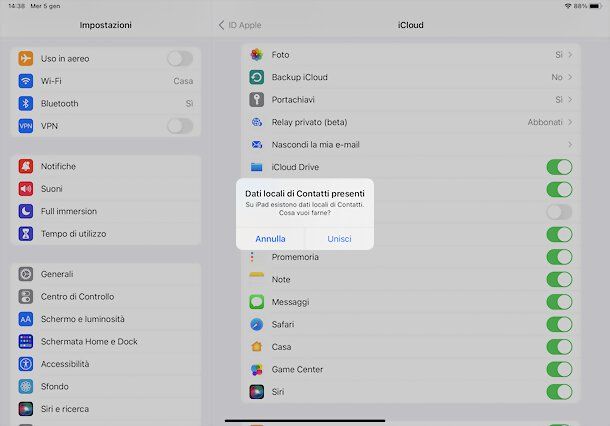Tap the Game Center icon
The width and height of the screenshot is (610, 426).
tap(257, 369)
